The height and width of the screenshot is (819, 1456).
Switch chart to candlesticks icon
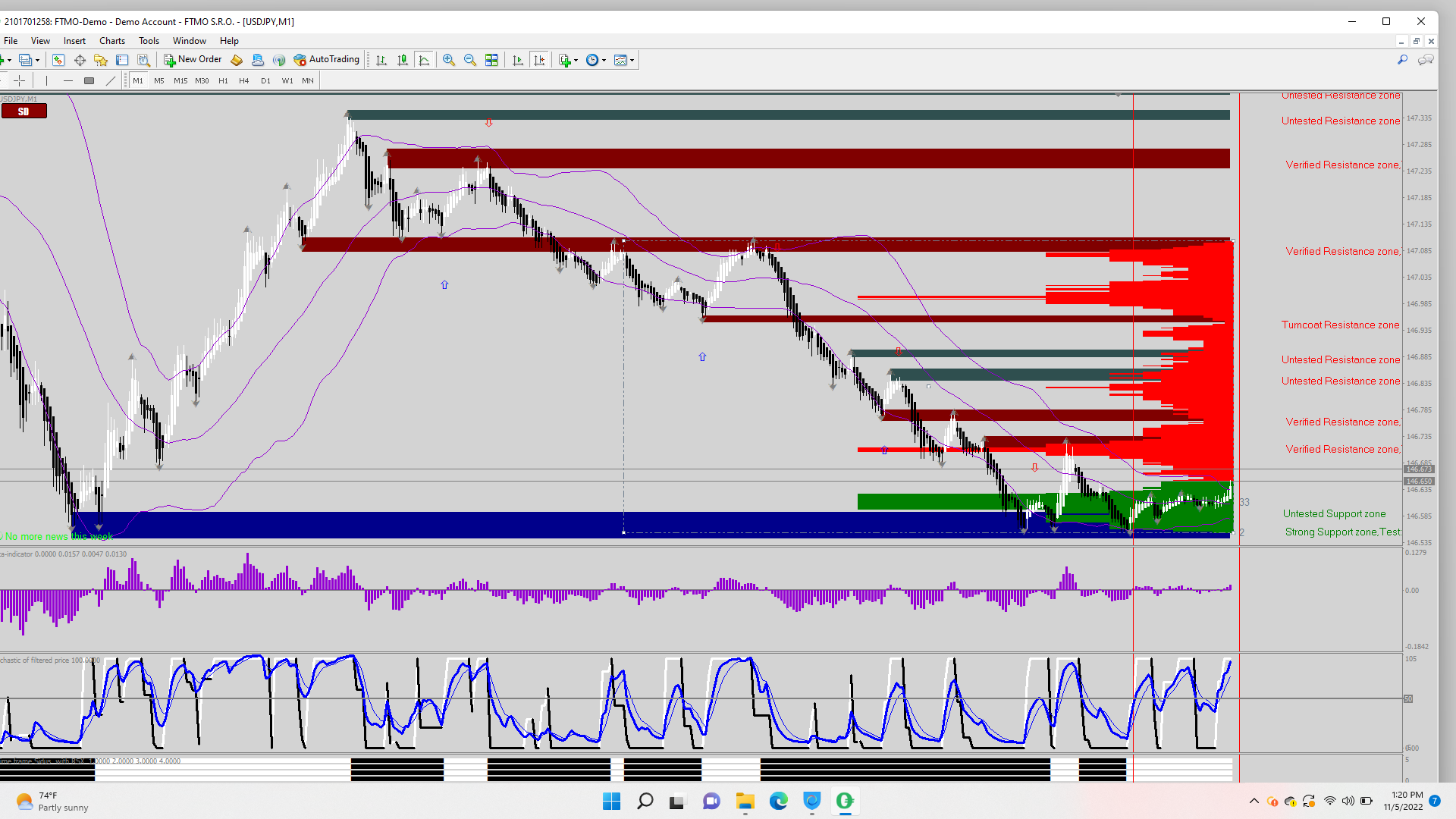pos(403,60)
